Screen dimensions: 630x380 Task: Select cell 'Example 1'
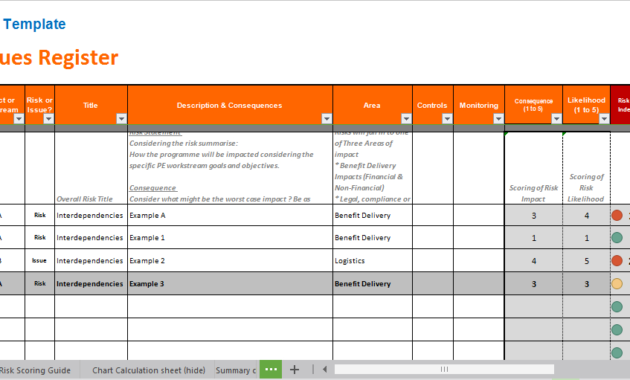(230, 237)
